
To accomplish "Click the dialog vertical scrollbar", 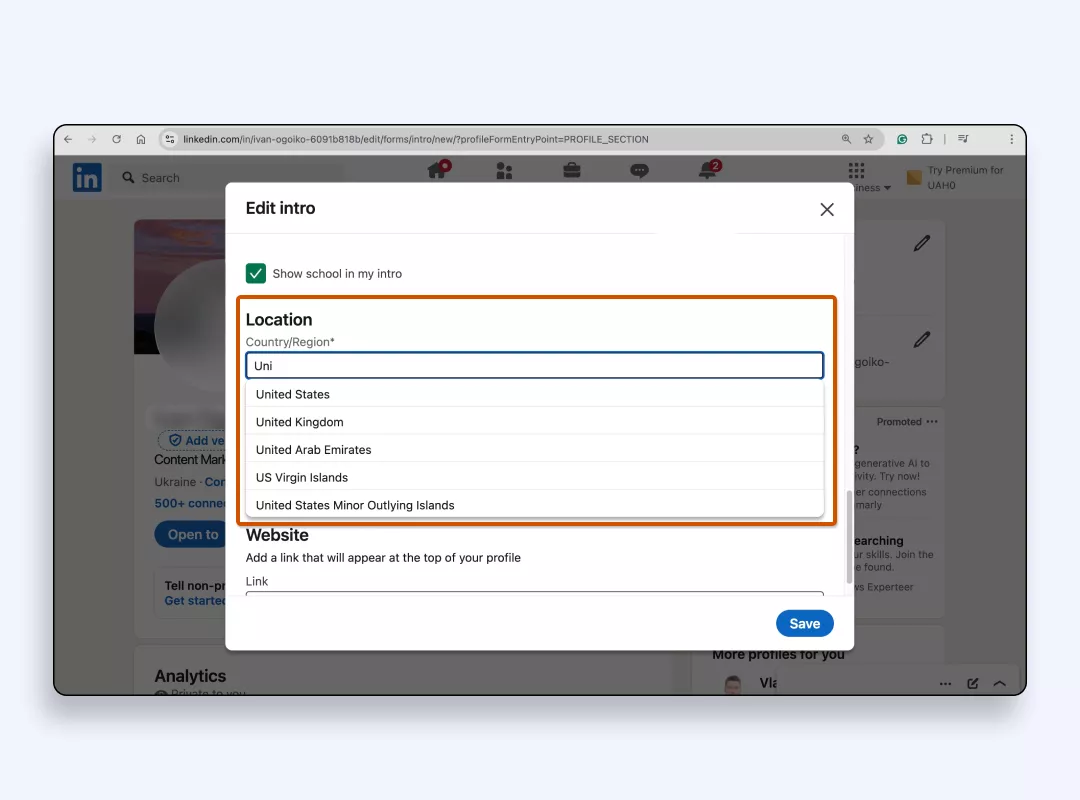I will pos(849,537).
